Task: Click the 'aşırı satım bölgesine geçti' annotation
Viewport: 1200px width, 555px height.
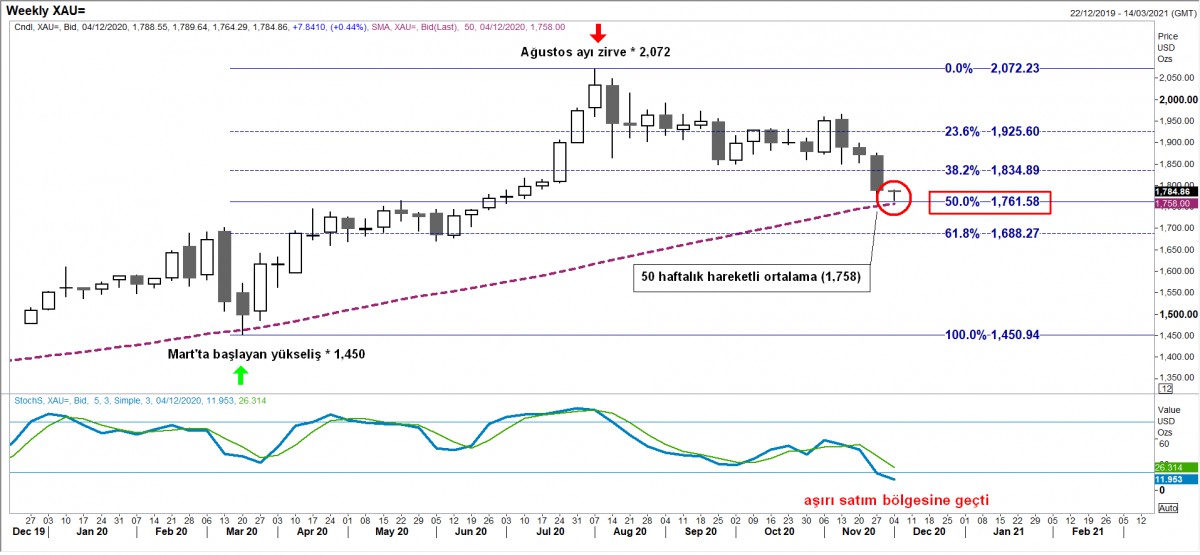Action: tap(895, 498)
